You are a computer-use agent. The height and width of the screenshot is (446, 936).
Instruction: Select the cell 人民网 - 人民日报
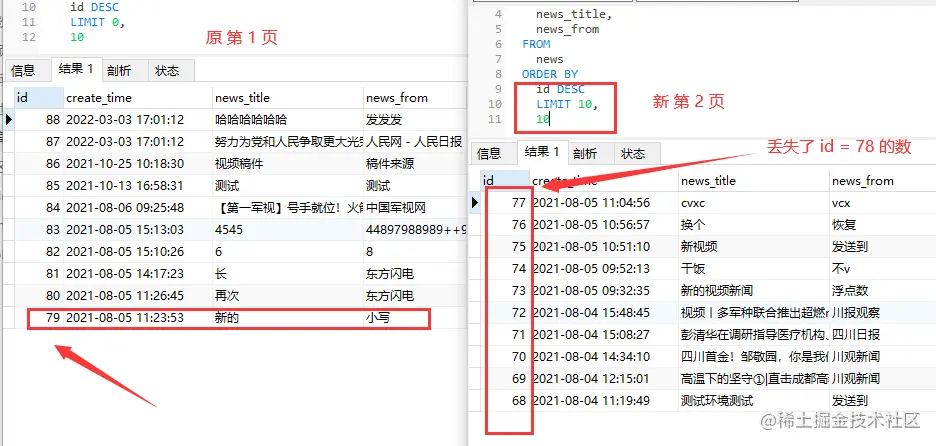415,142
